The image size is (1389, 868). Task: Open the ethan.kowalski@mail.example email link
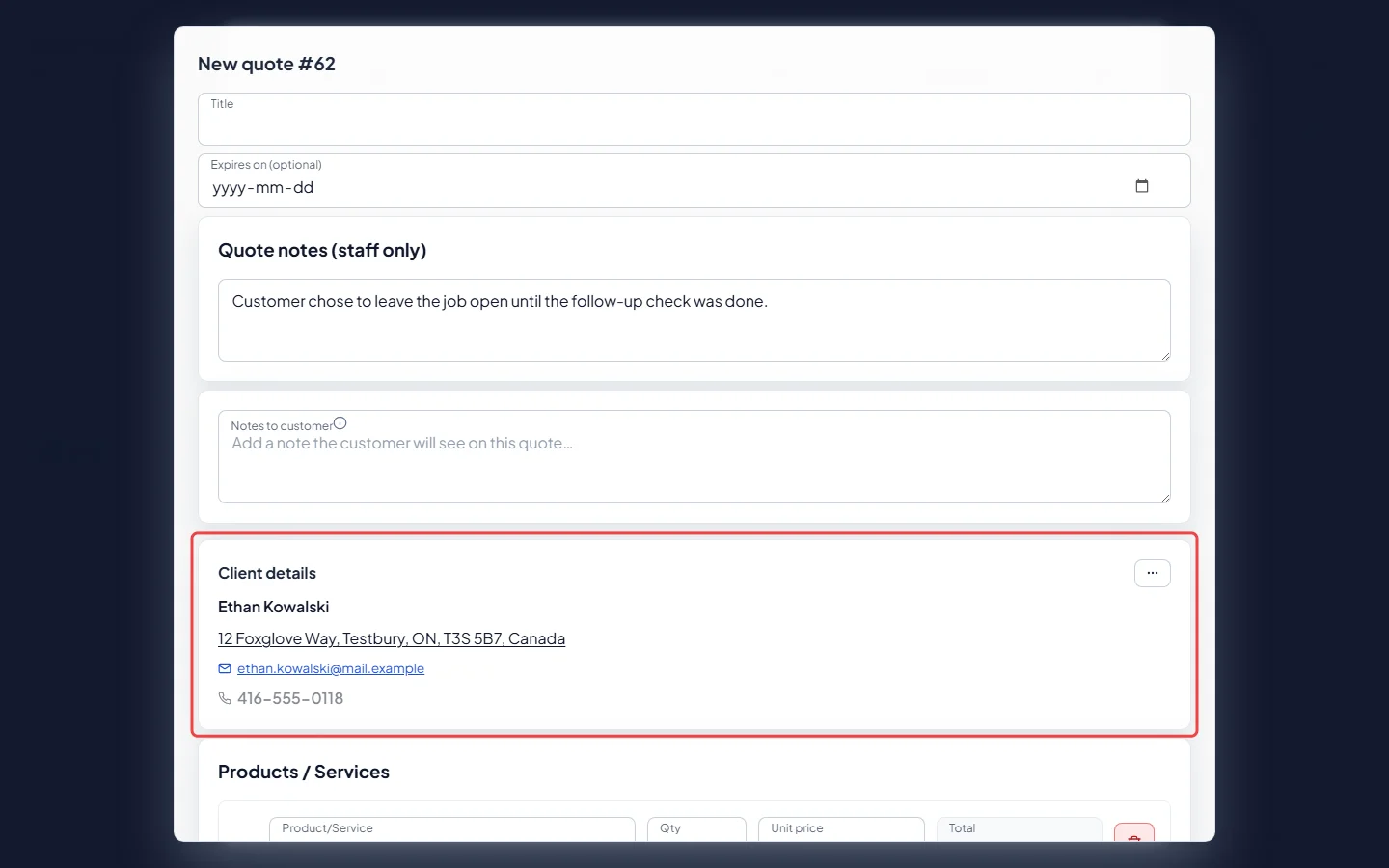click(x=331, y=668)
